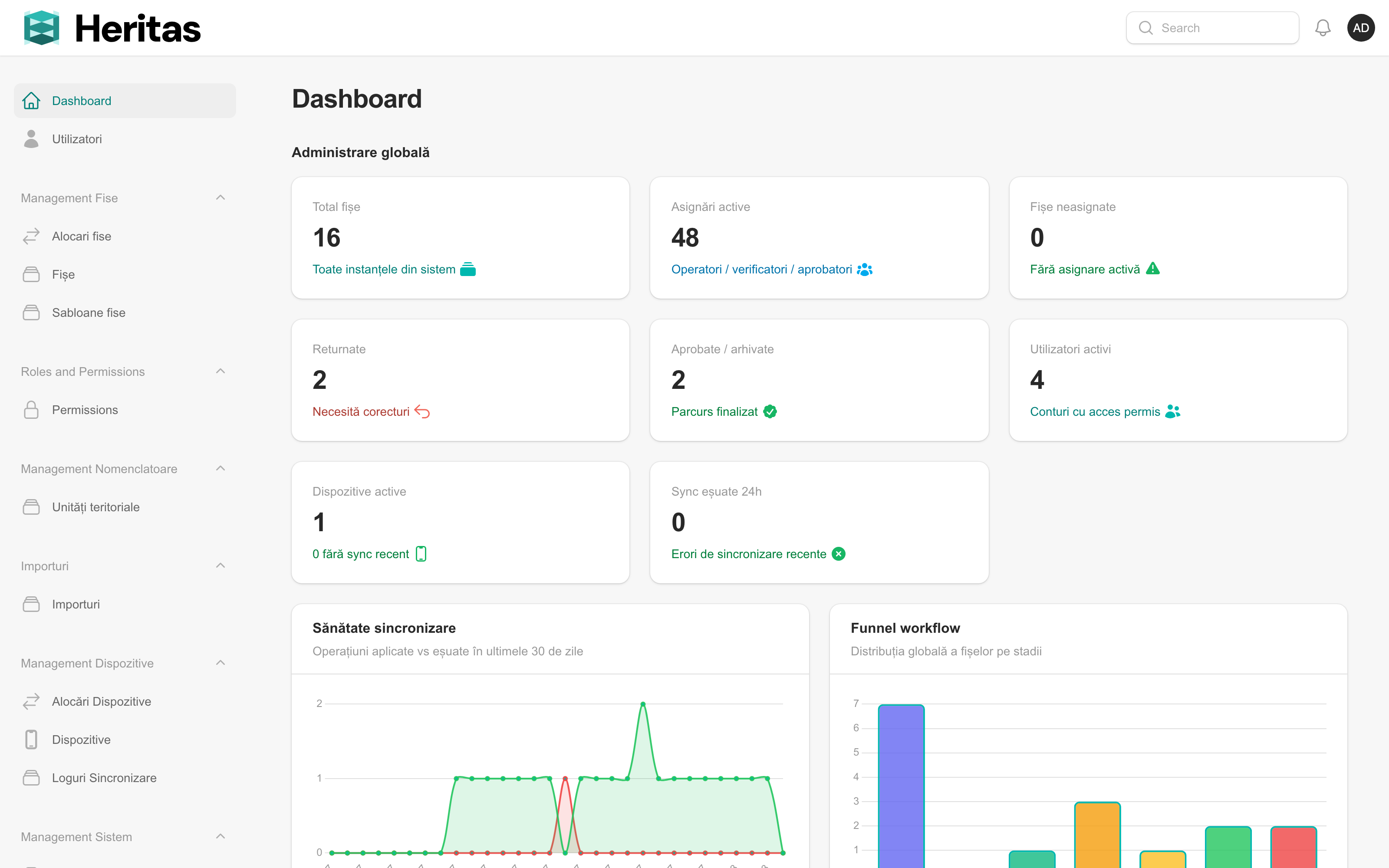1389x868 pixels.
Task: Click the Heritas logo icon
Action: click(41, 27)
